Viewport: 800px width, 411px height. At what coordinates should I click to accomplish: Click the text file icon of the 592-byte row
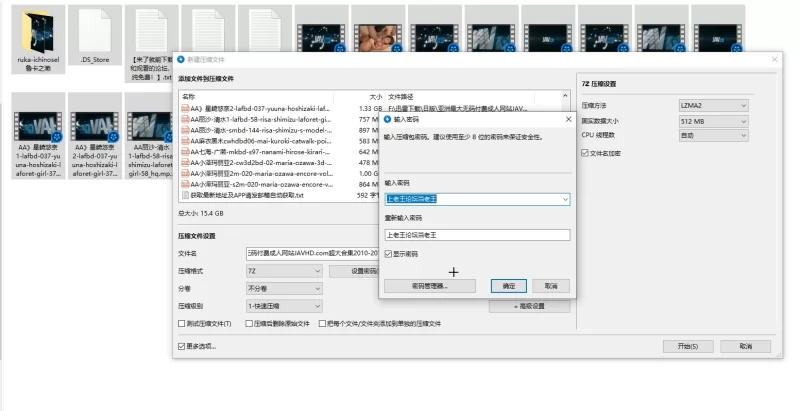pos(185,195)
